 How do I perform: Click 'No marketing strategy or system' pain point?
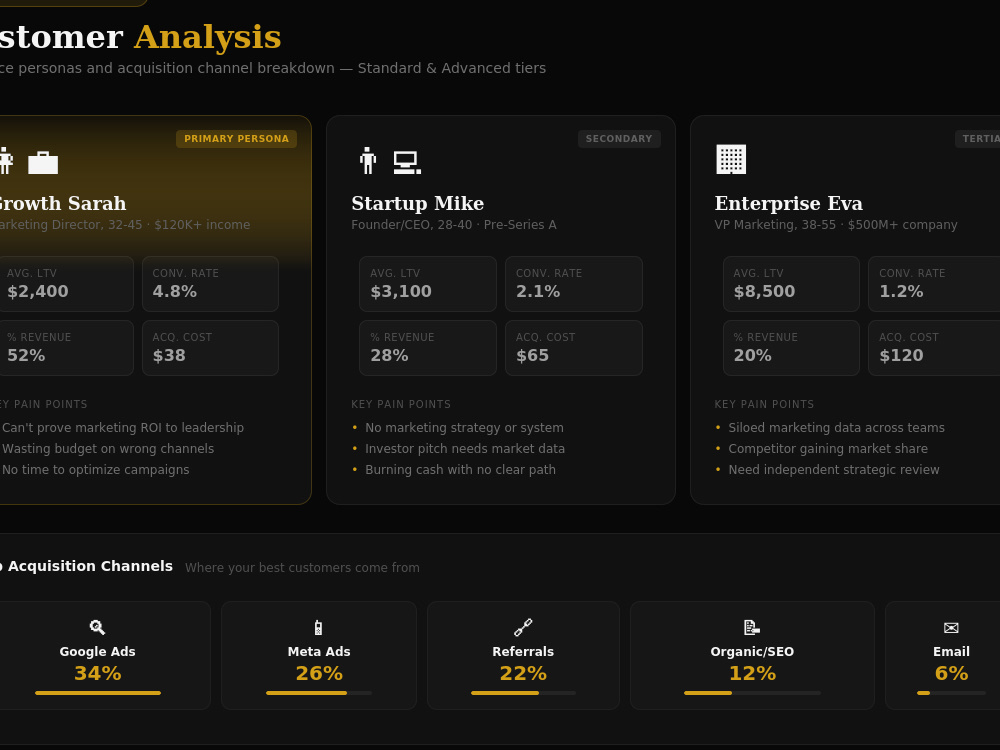coord(464,428)
